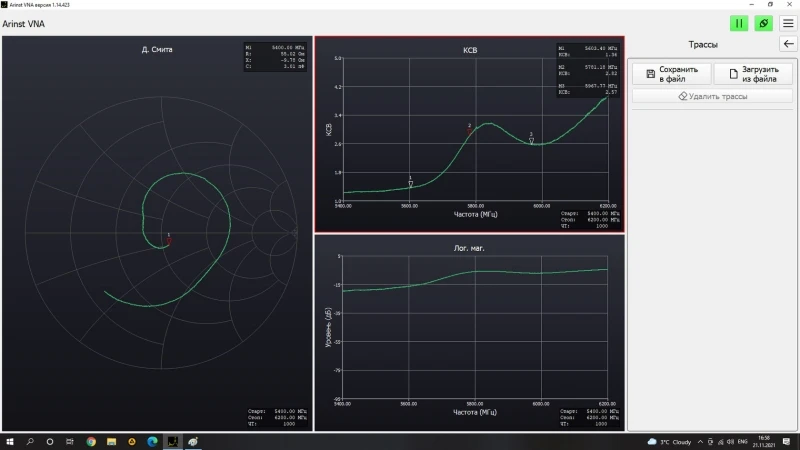Open File Explorer from the taskbar
The image size is (800, 450).
click(111, 442)
